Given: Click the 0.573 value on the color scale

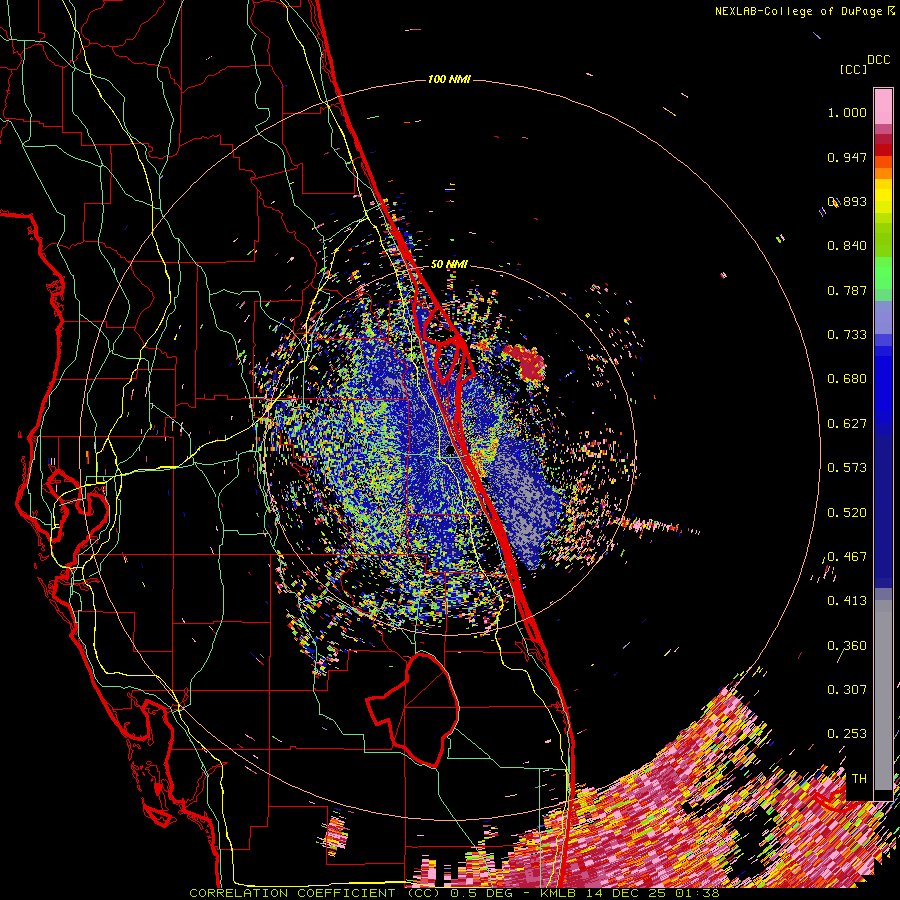Looking at the screenshot, I should coord(847,468).
